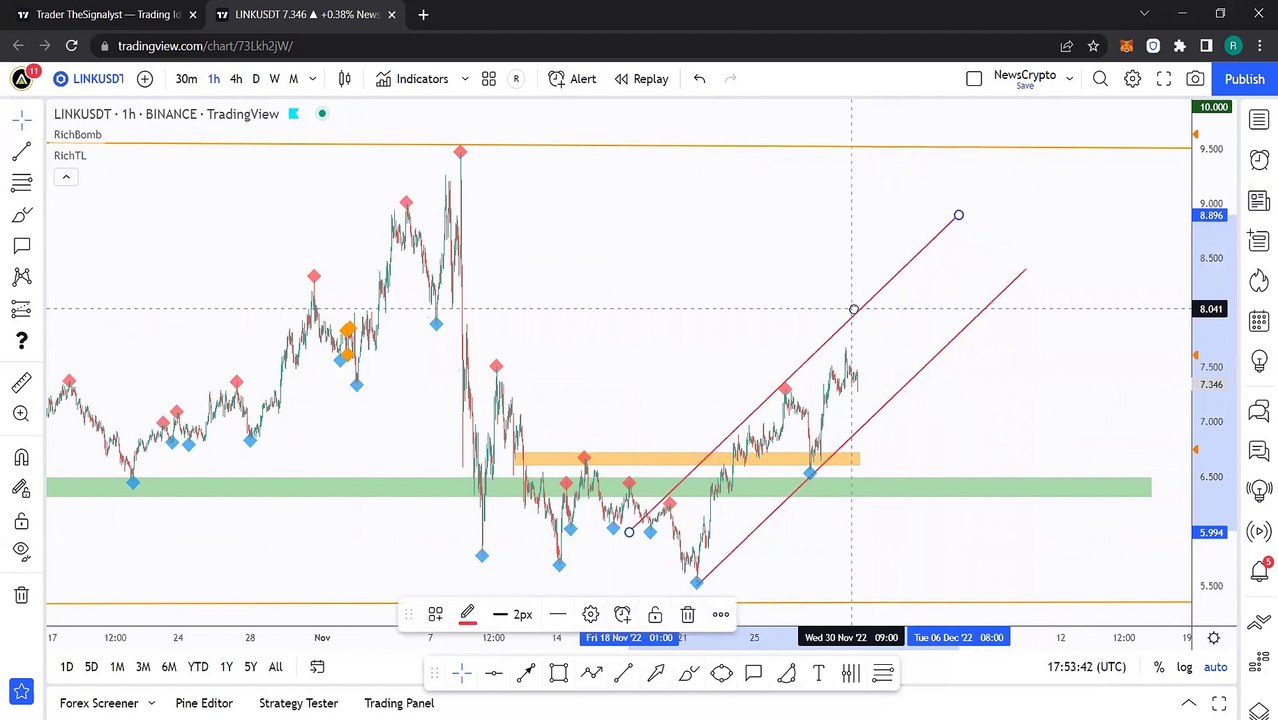Open notifications bell in right sidebar
Screen dimensions: 1278x720
coord(1258,571)
